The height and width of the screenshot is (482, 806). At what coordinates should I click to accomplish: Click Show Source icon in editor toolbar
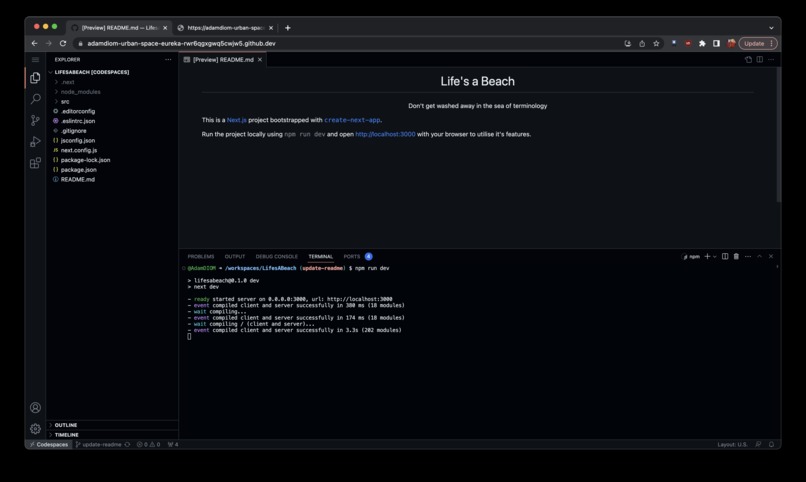pyautogui.click(x=748, y=60)
